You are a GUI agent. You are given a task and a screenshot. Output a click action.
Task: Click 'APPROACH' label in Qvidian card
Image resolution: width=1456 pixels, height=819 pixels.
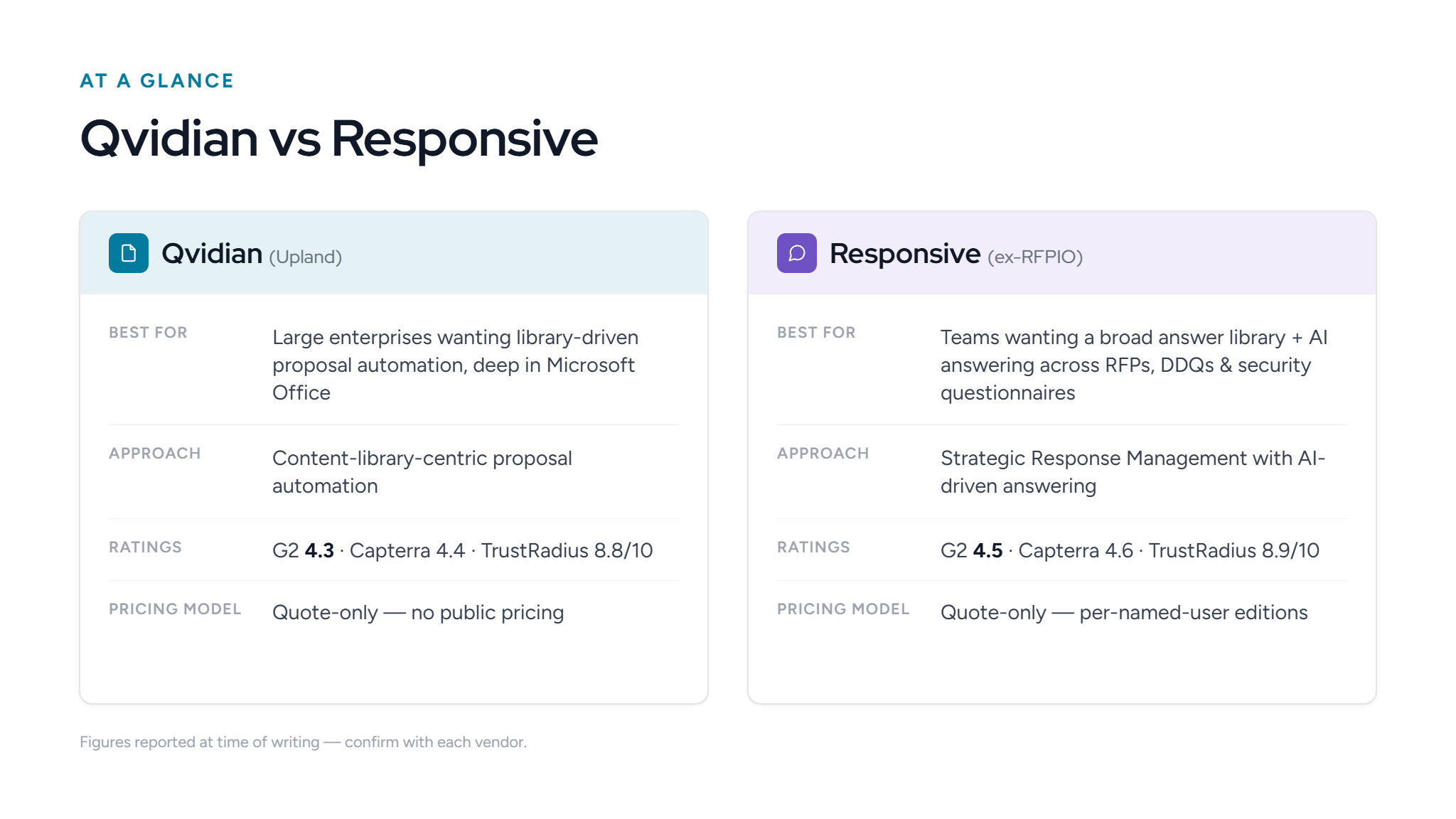(155, 454)
